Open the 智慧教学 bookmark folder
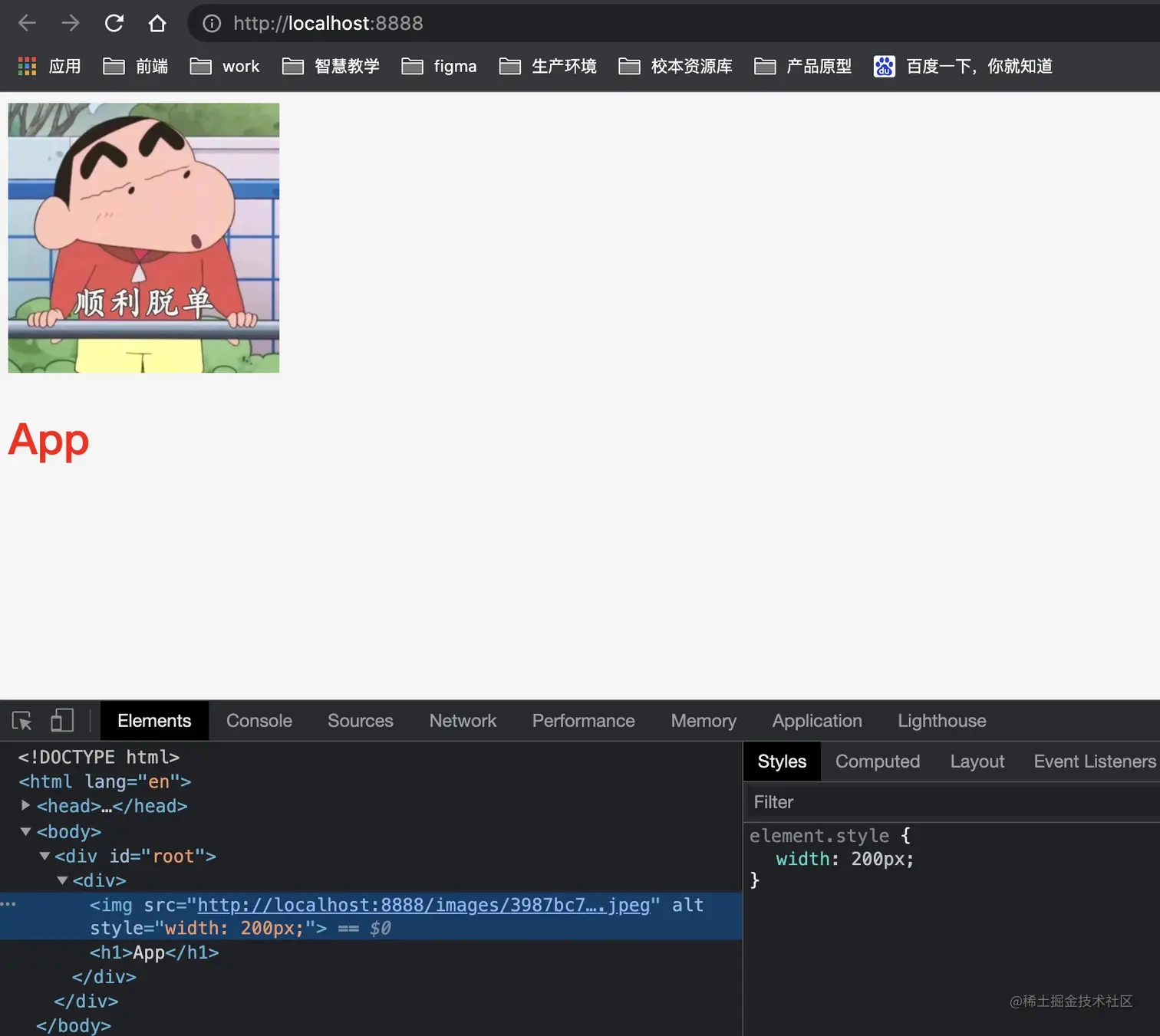 pos(331,67)
